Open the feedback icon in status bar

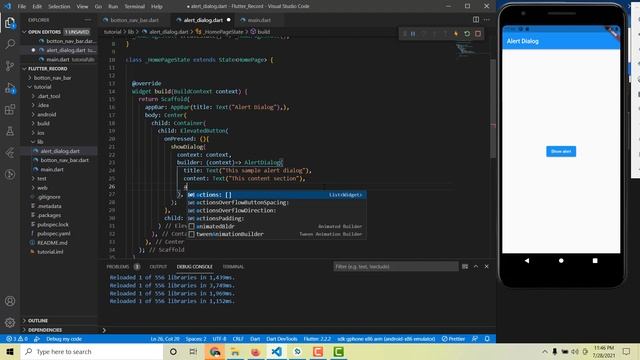pyautogui.click(x=475, y=339)
